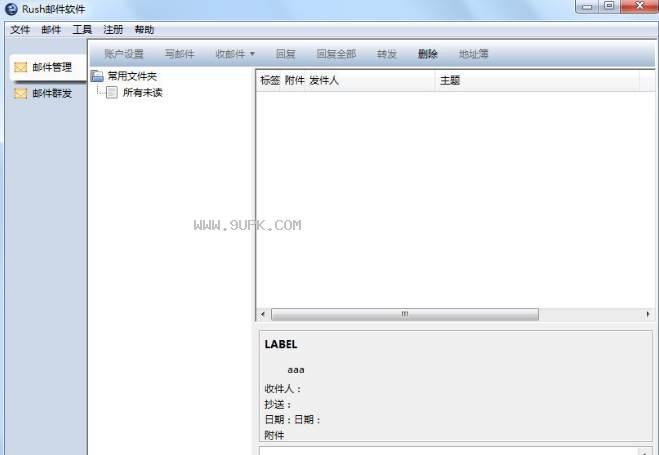
Task: Sort by the 标签 column header
Action: click(x=270, y=81)
